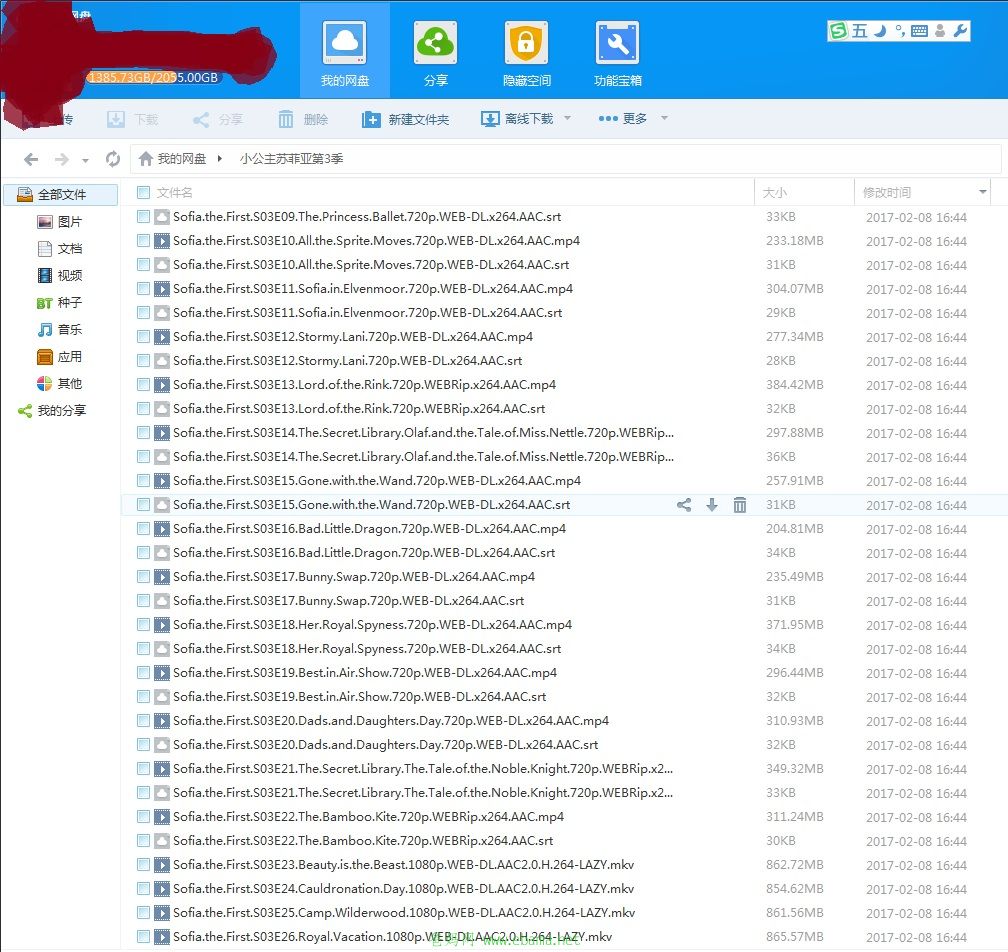Filter by 其他 in sidebar
This screenshot has width=1008, height=952.
click(x=60, y=384)
